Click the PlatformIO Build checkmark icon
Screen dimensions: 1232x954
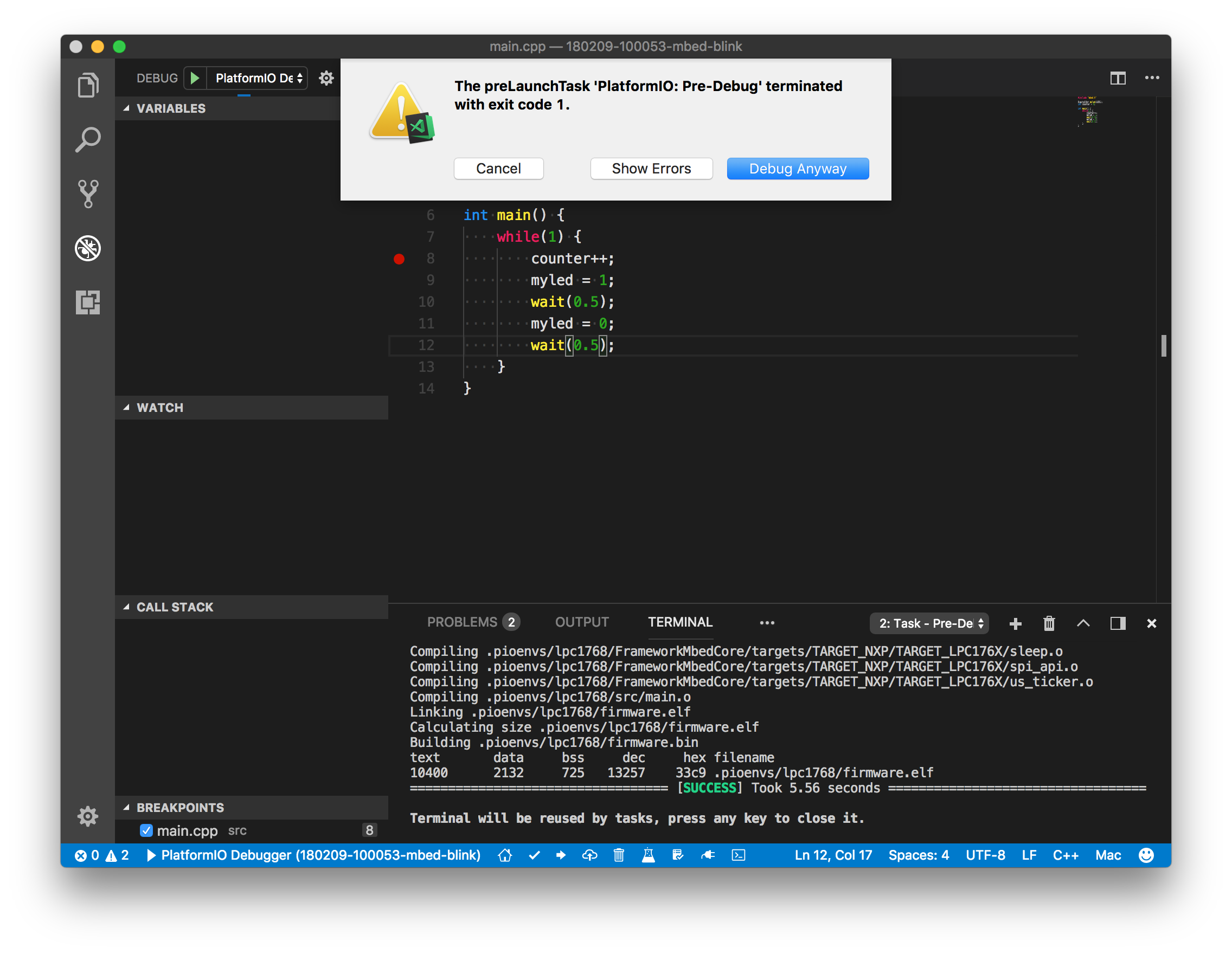(x=534, y=855)
